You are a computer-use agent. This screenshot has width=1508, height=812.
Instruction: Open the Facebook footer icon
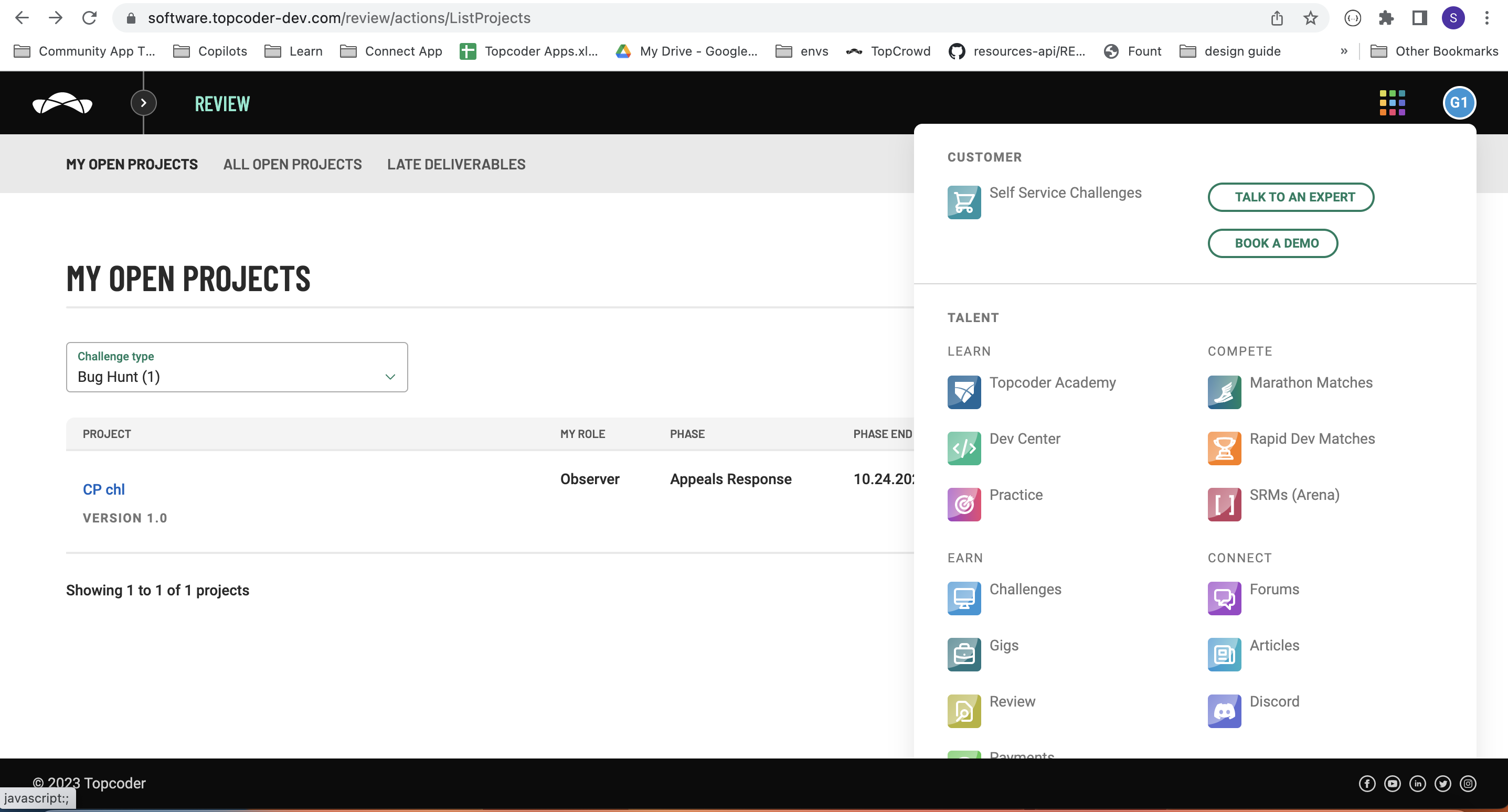(1367, 783)
